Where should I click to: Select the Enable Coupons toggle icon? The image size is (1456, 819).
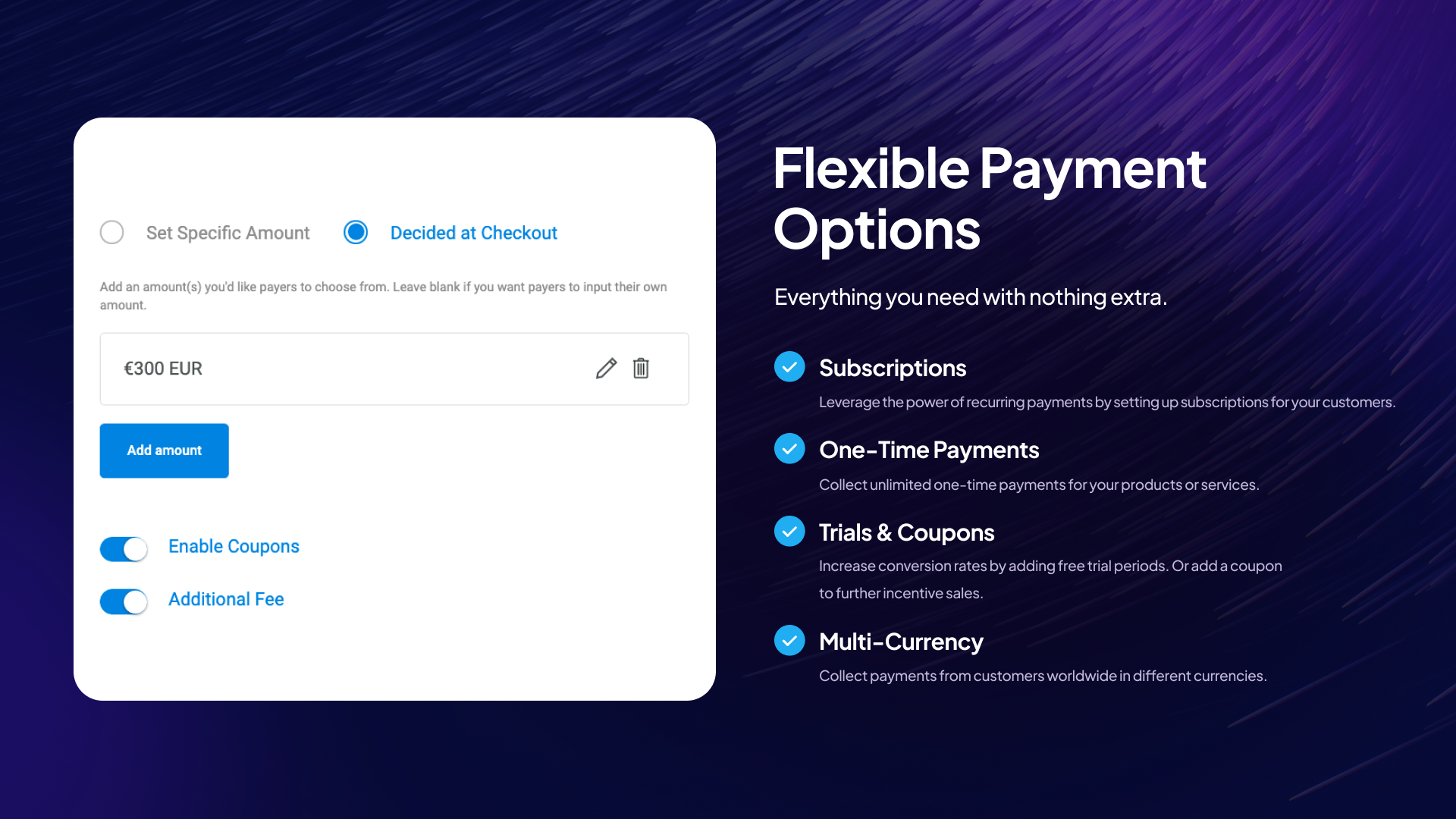click(x=124, y=547)
